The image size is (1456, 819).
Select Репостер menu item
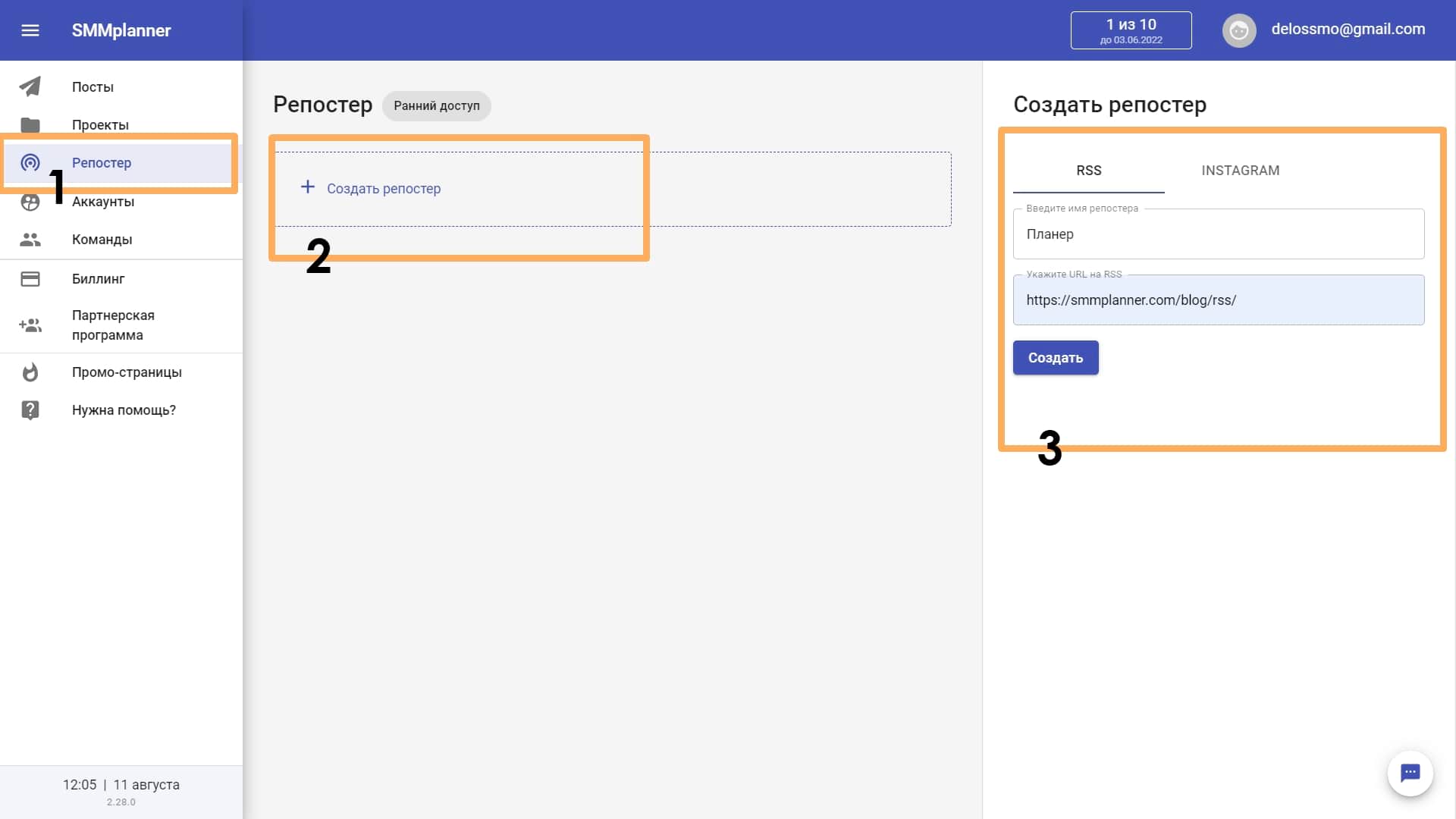pyautogui.click(x=121, y=163)
